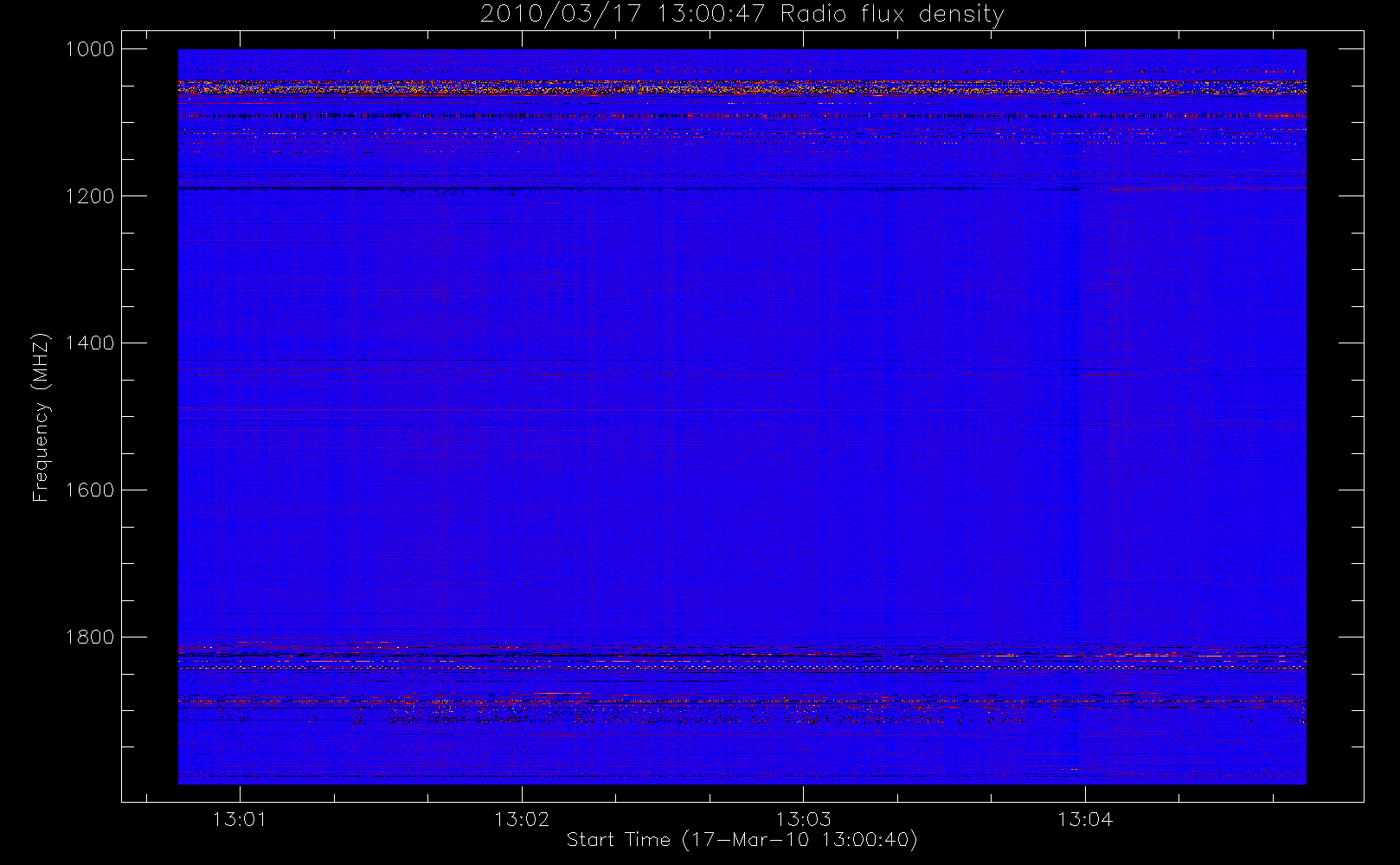The width and height of the screenshot is (1400, 865).
Task: Select the 1400 frequency tick label
Action: [x=90, y=343]
